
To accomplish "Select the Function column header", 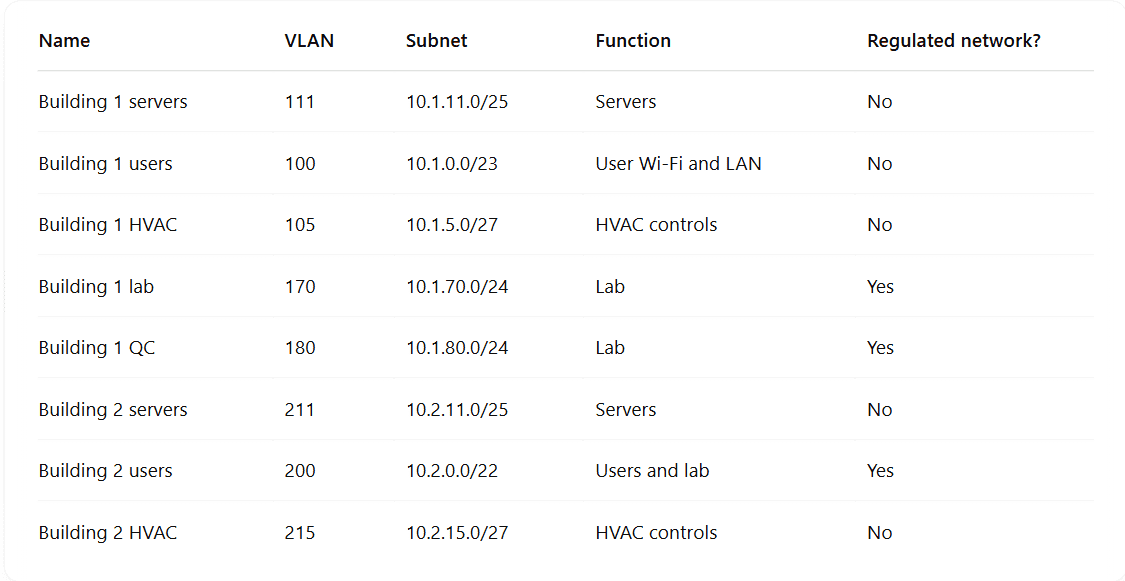I will tap(633, 41).
